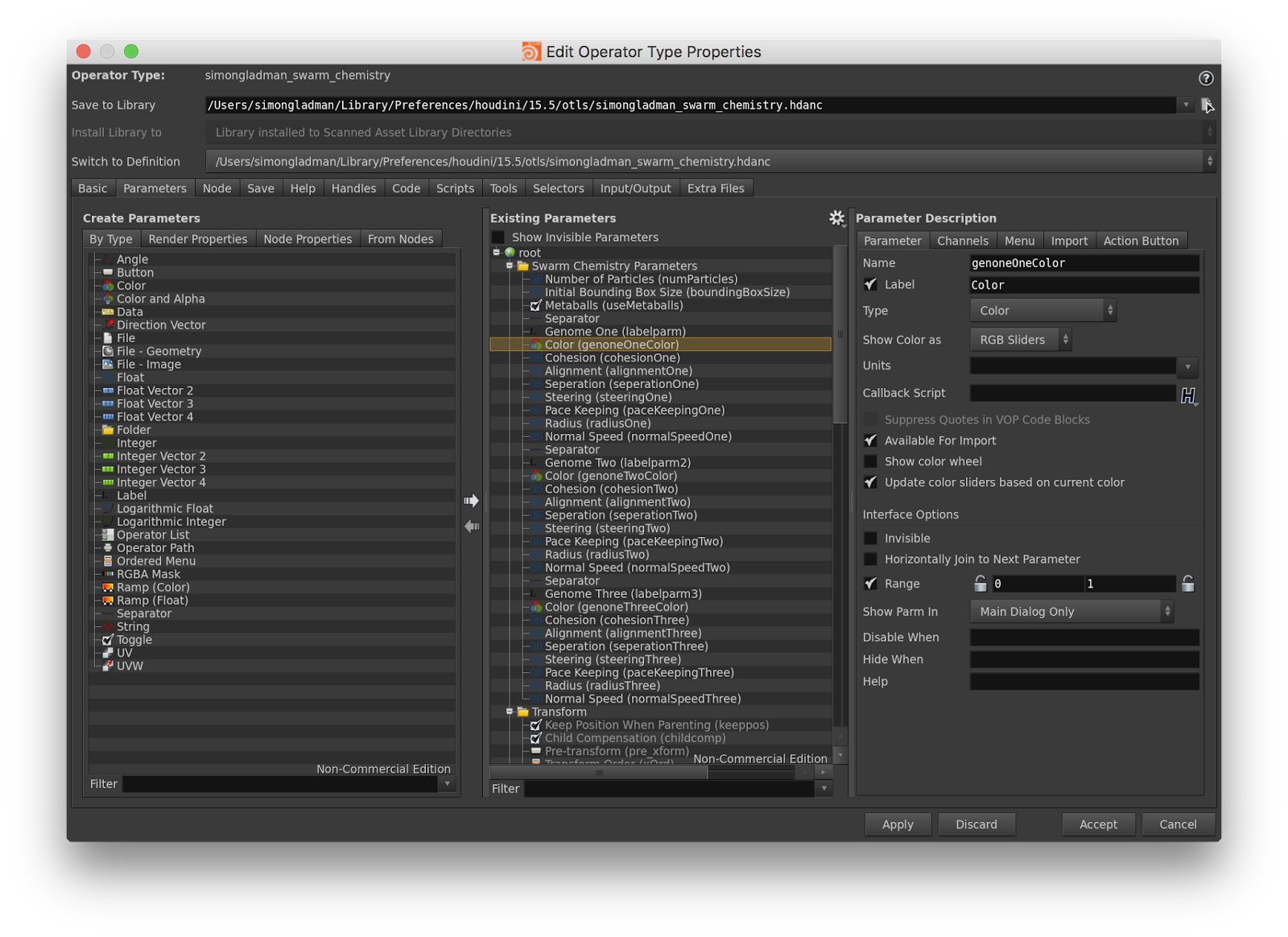Open the Extra Files tab

coord(716,188)
